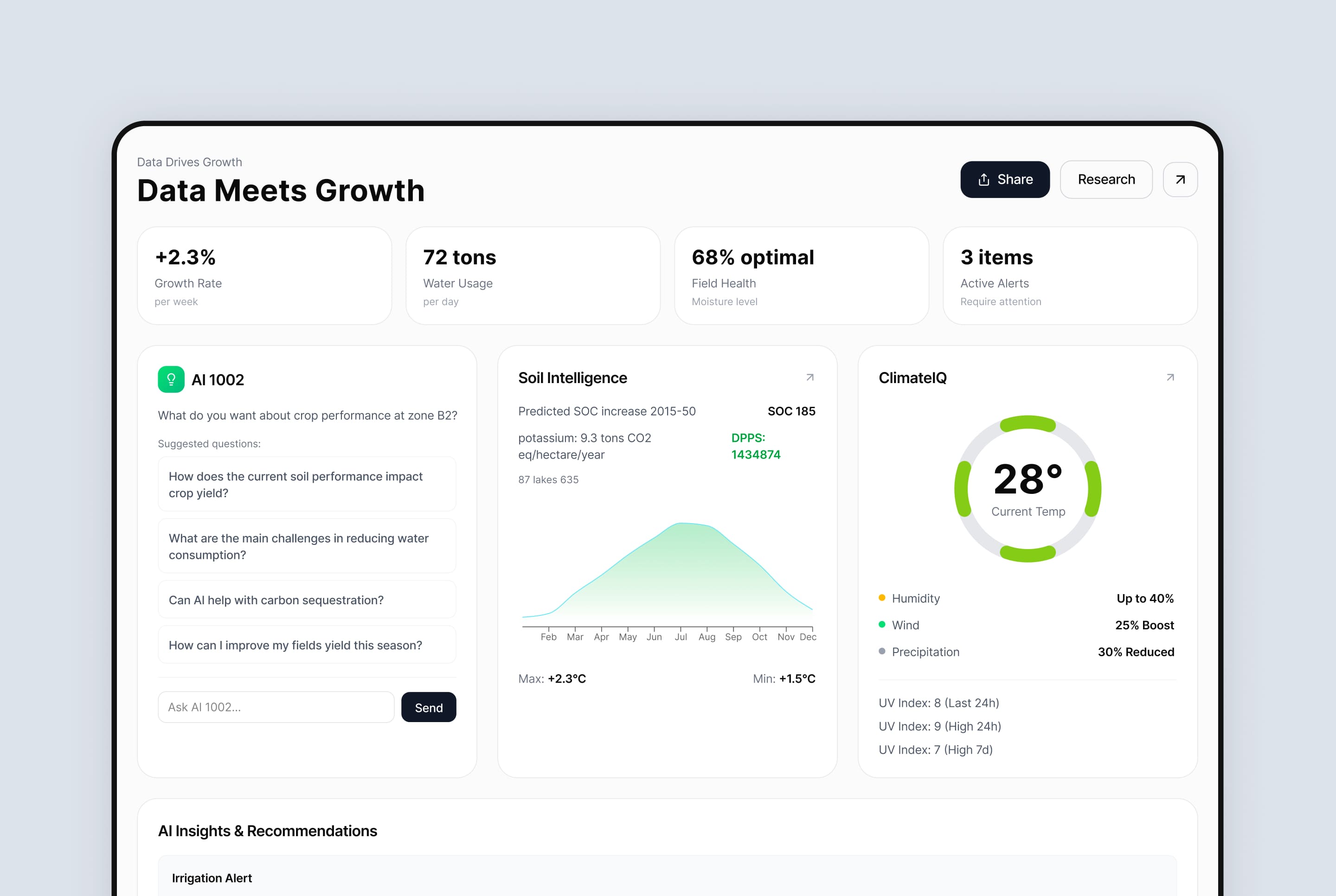Toggle the Humidity legend entry
This screenshot has height=896, width=1336.
click(916, 598)
